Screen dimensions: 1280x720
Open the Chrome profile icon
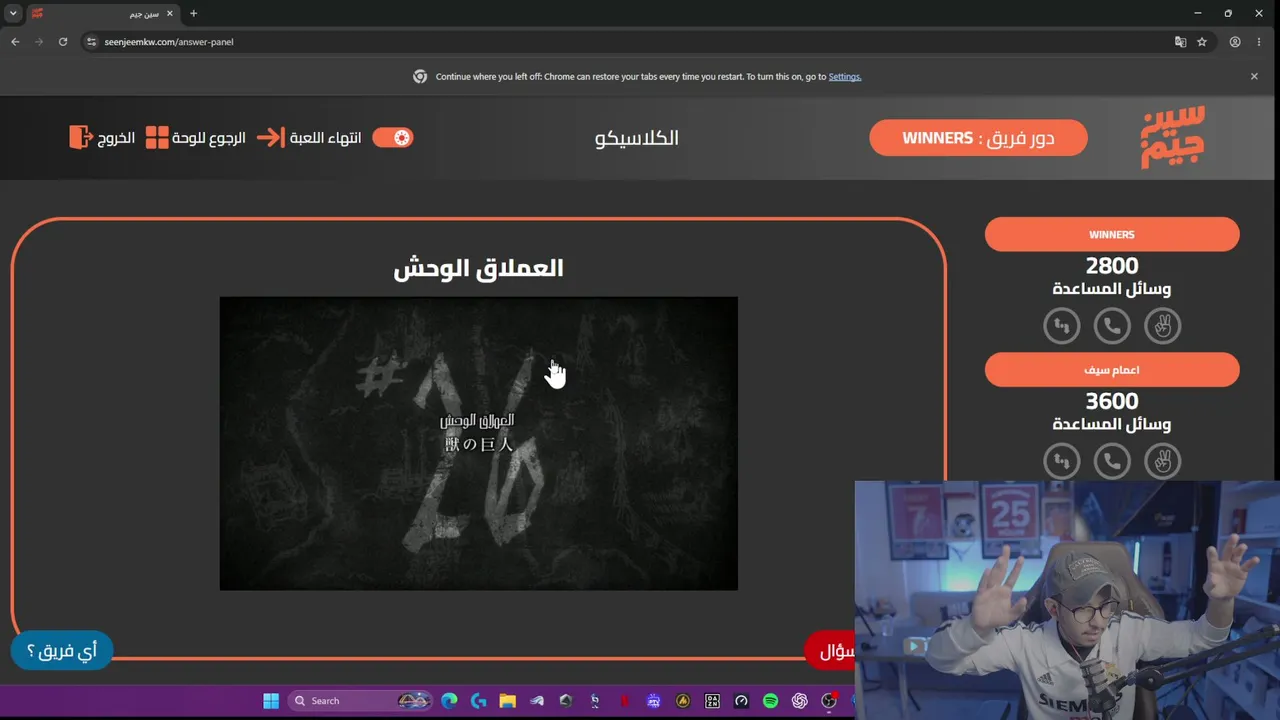pos(1235,42)
